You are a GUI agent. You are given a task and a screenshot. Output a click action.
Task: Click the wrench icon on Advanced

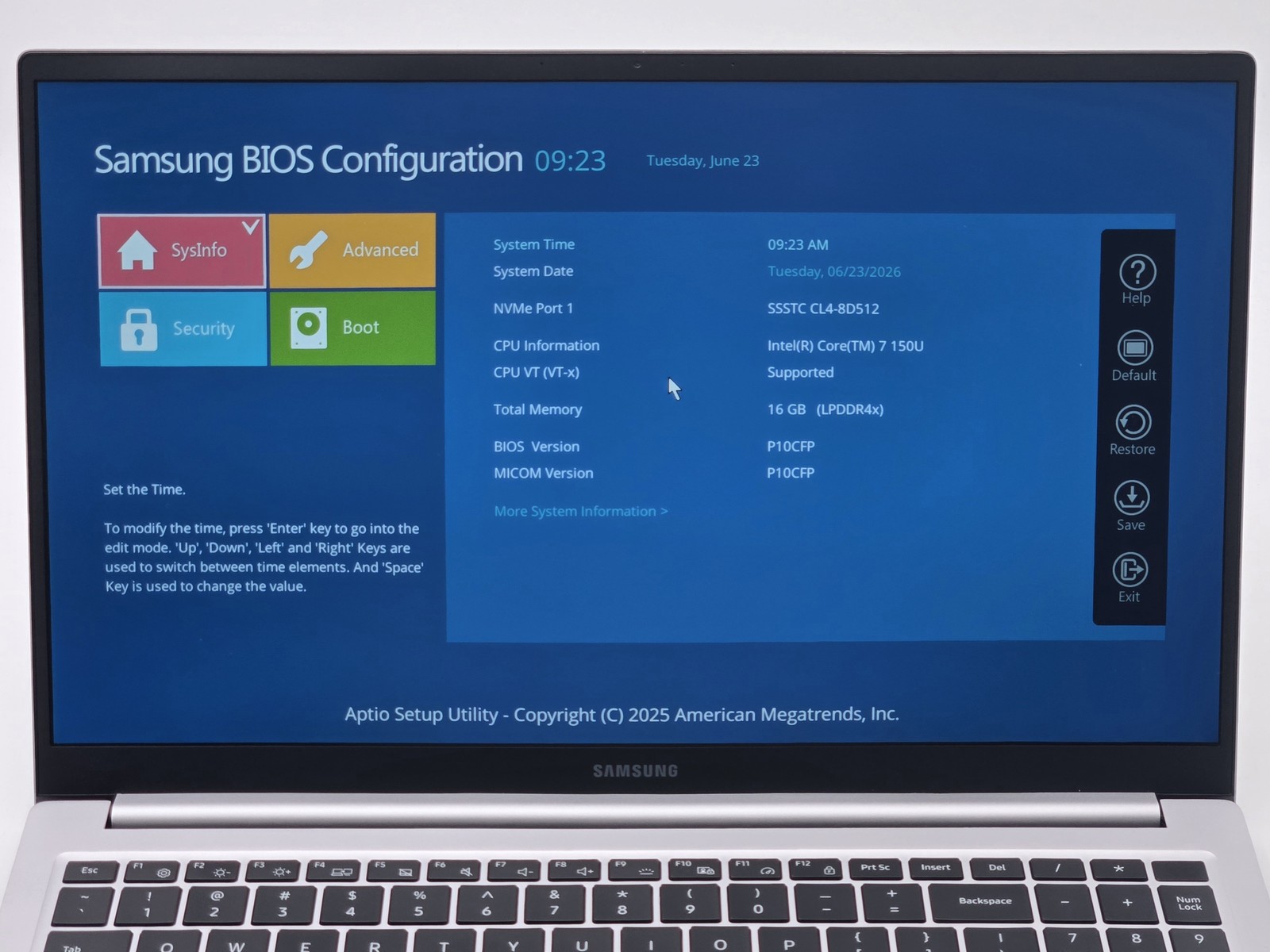tap(308, 250)
